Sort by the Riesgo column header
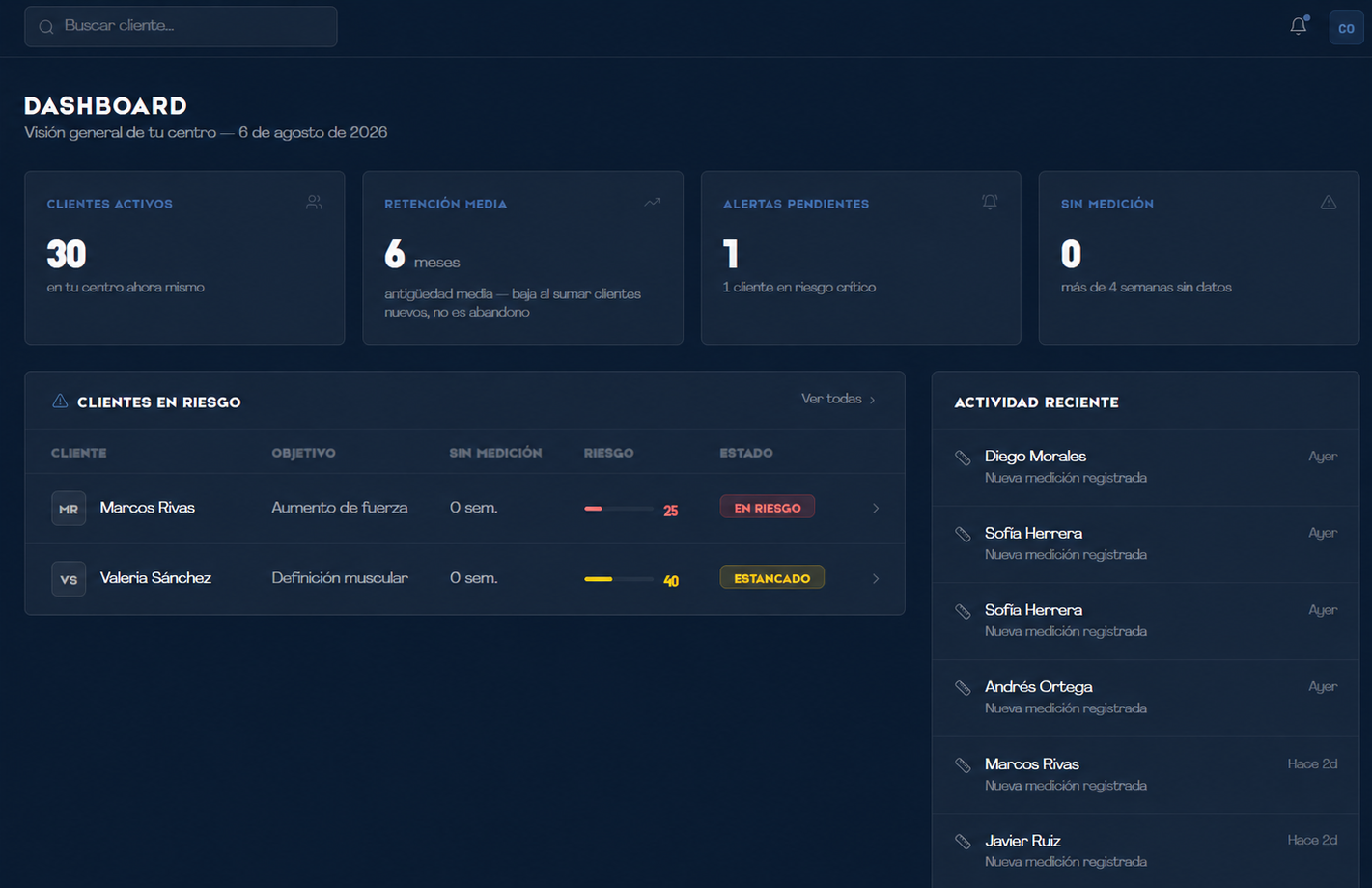Screen dimensions: 1372x888 [609, 453]
